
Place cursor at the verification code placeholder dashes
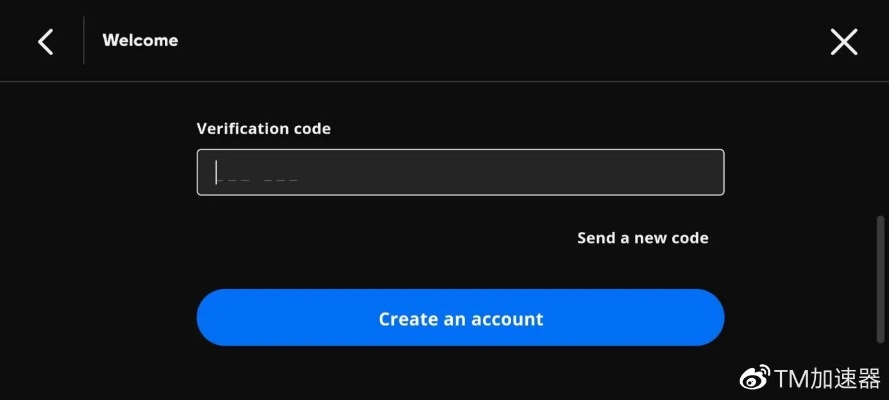[x=258, y=174]
